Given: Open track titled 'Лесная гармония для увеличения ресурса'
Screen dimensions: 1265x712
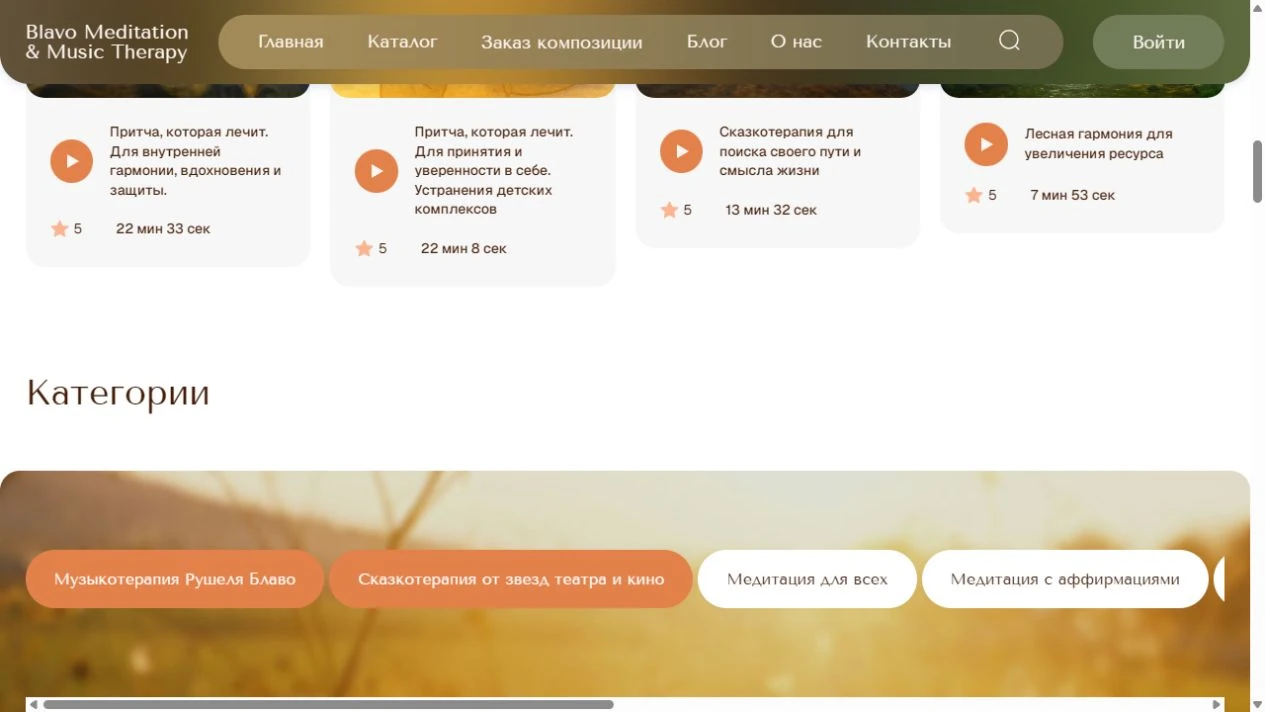Looking at the screenshot, I should pos(1098,144).
